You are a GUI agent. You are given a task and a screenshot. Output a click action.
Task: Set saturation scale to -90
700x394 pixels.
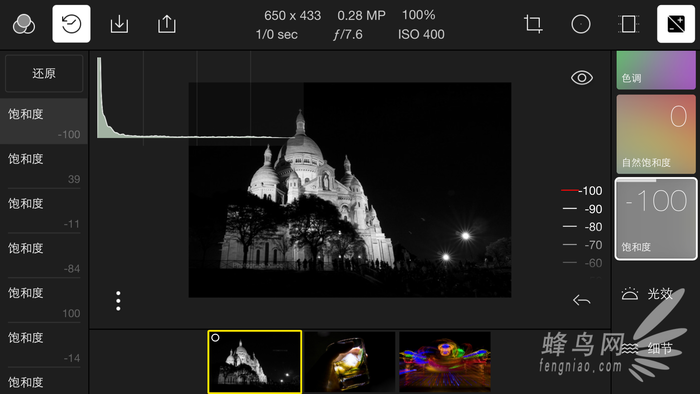point(583,209)
